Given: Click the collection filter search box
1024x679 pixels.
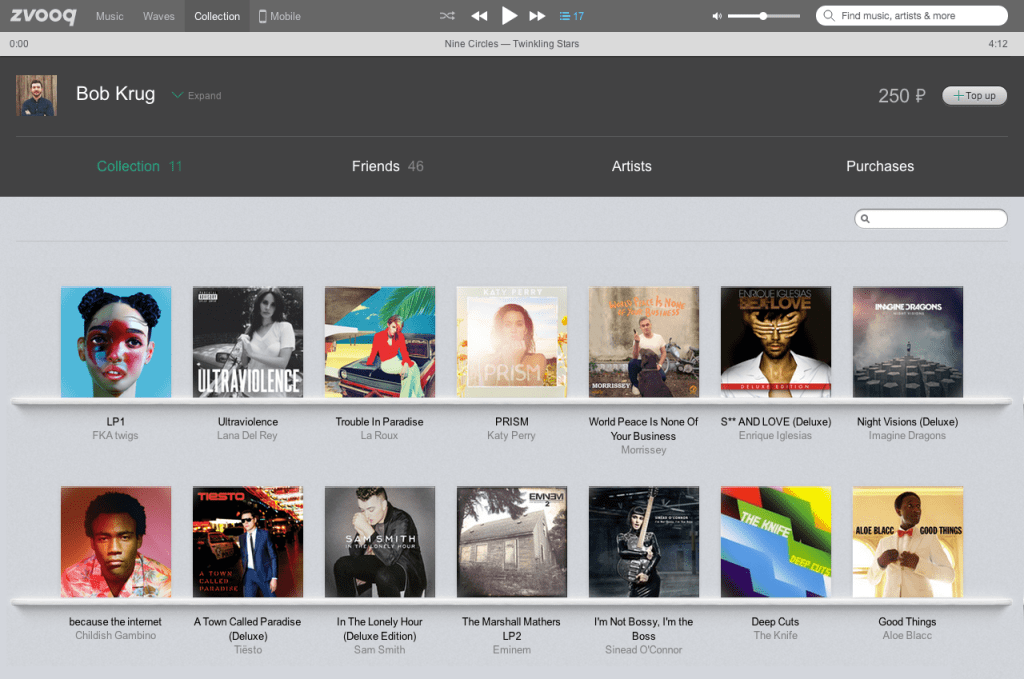Looking at the screenshot, I should [931, 219].
